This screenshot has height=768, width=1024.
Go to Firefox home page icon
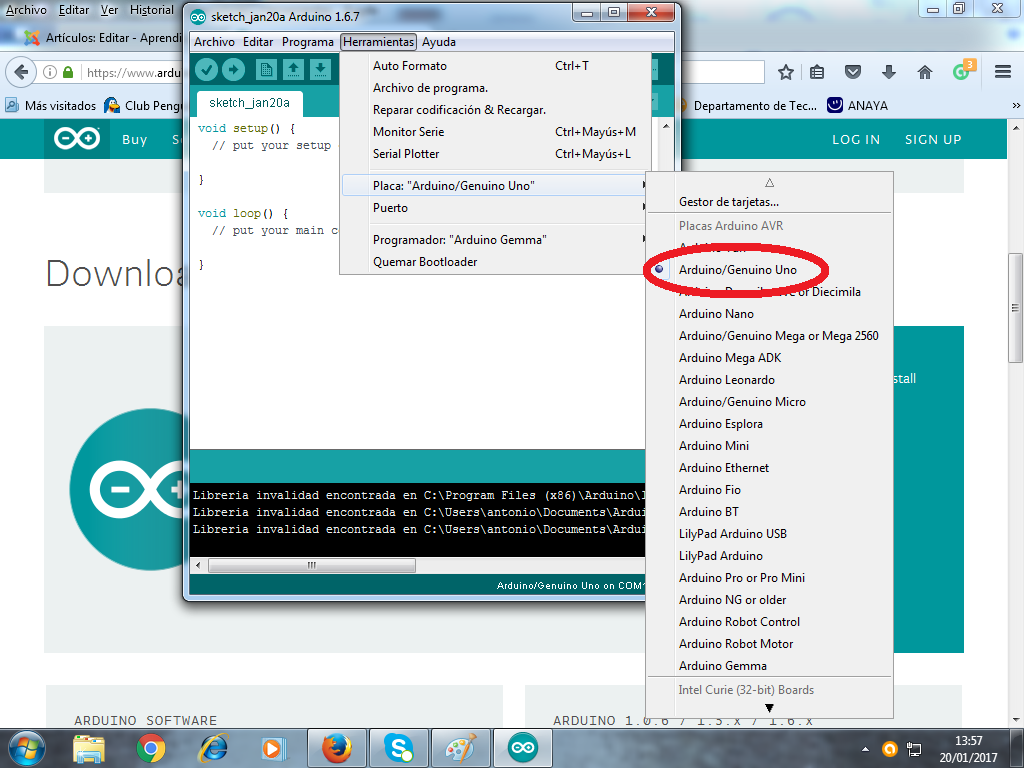click(925, 72)
